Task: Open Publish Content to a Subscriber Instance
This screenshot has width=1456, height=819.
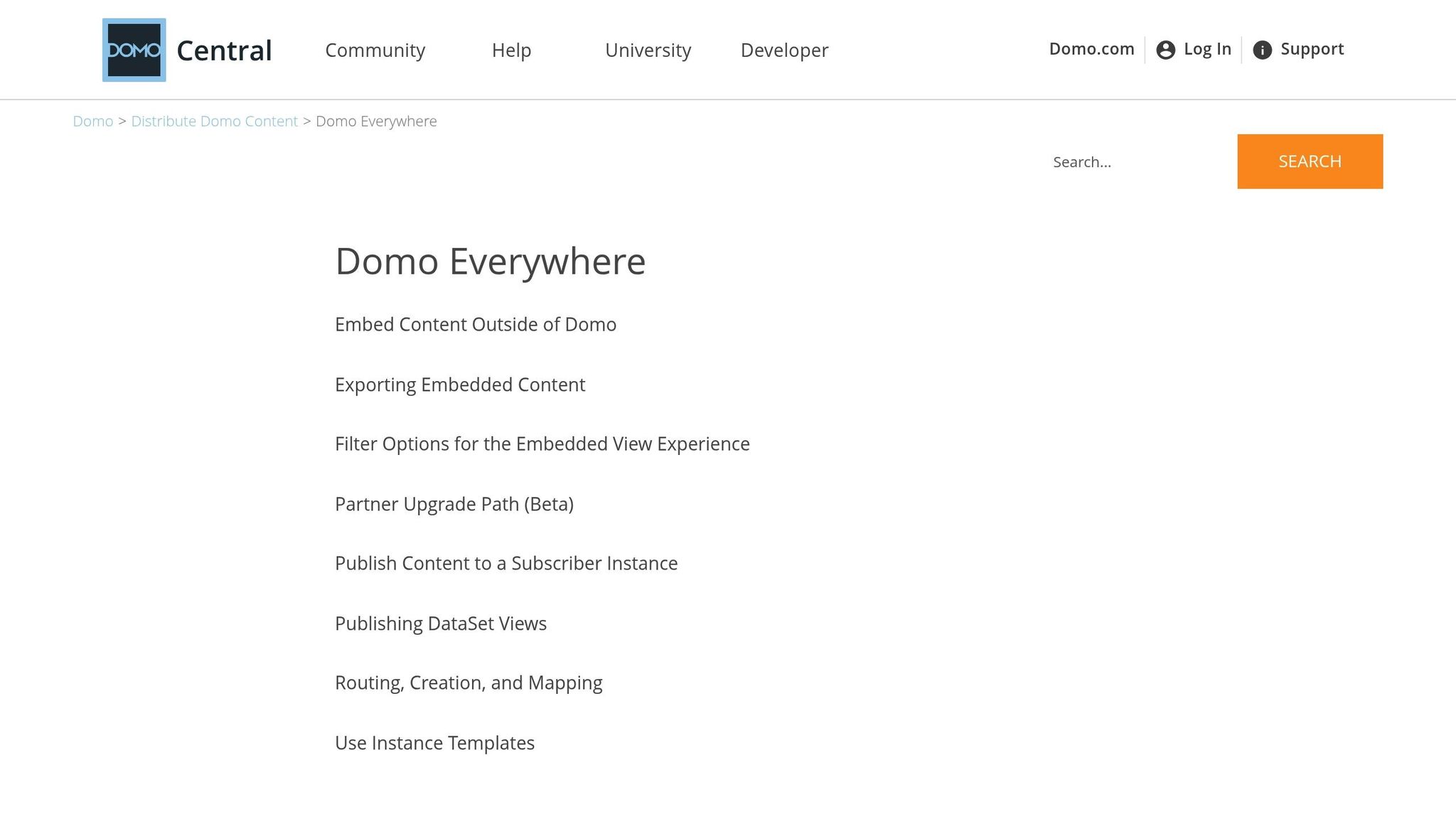Action: [506, 562]
